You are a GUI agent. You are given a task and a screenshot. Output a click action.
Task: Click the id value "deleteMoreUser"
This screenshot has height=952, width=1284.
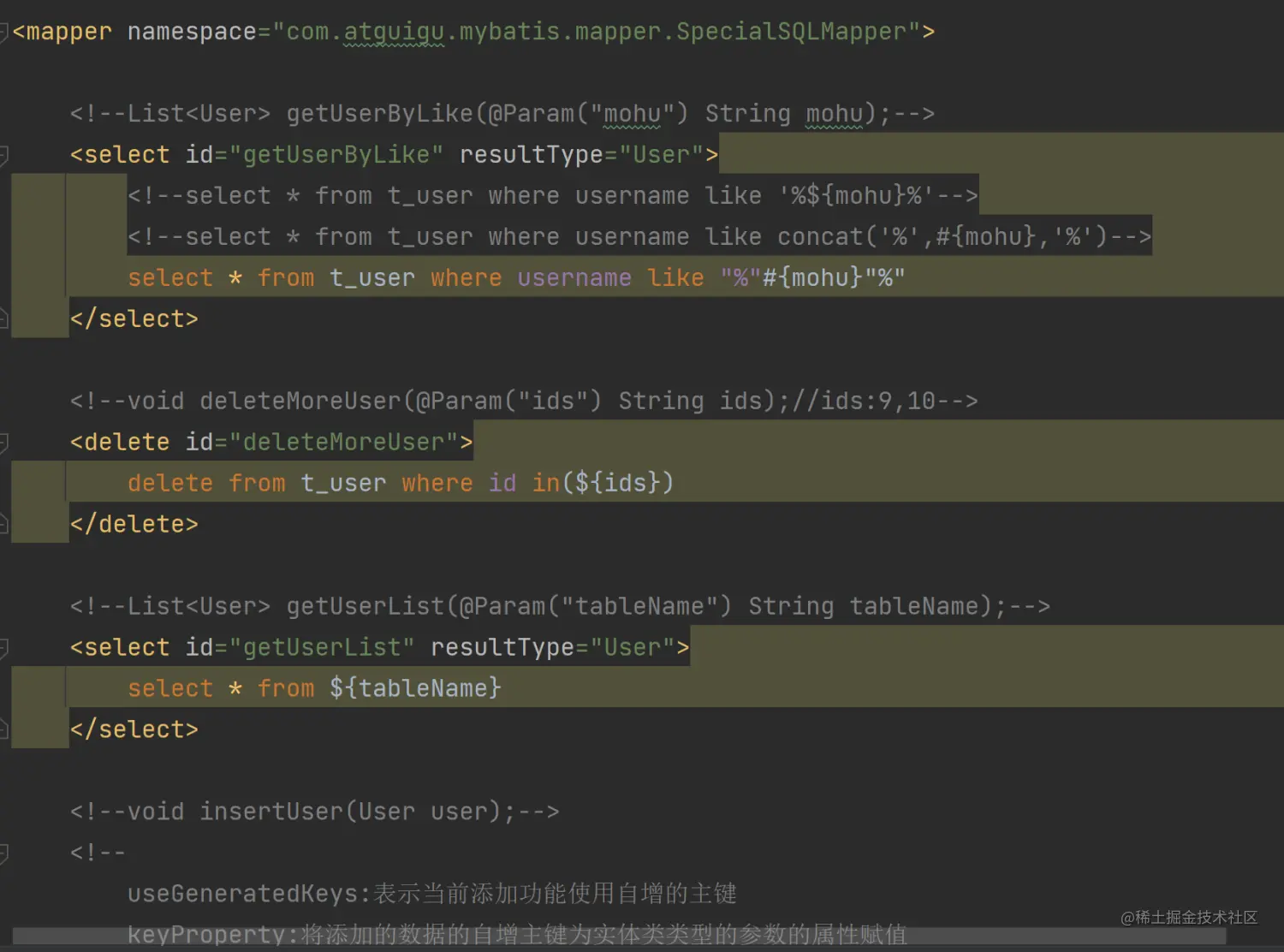[x=344, y=443]
